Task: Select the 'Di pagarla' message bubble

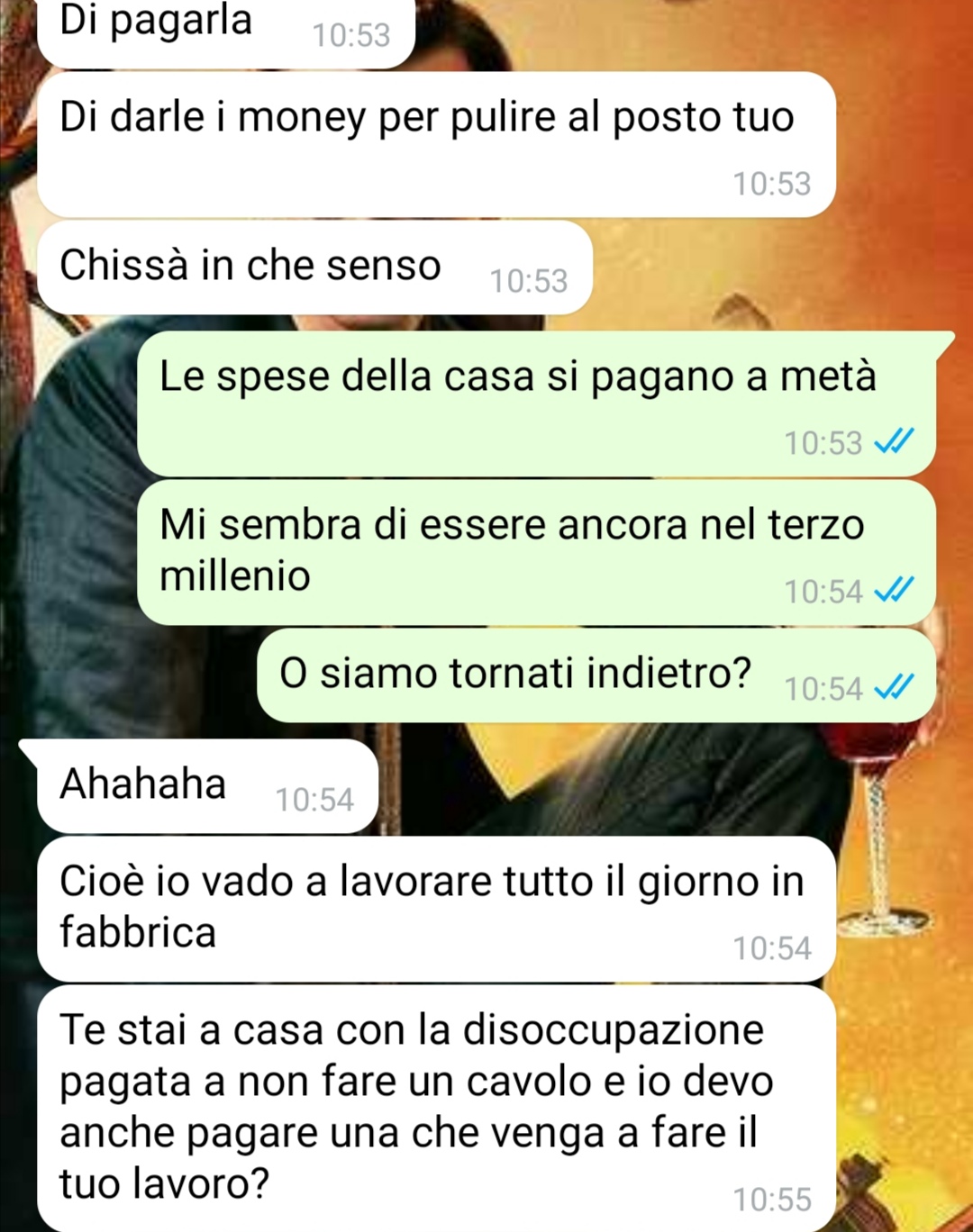Action: pyautogui.click(x=226, y=32)
